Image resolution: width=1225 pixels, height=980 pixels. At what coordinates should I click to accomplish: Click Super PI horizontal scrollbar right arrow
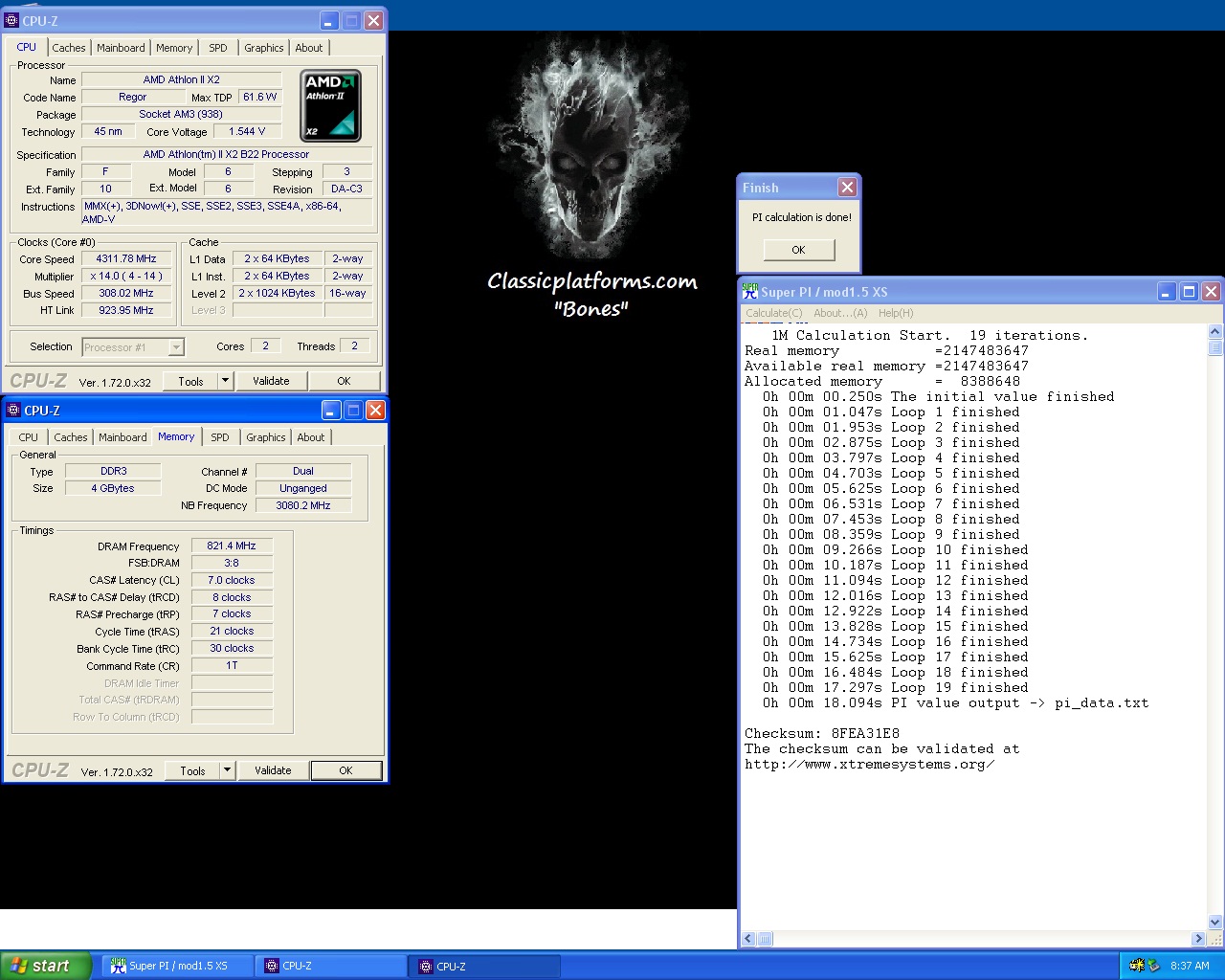click(1198, 939)
